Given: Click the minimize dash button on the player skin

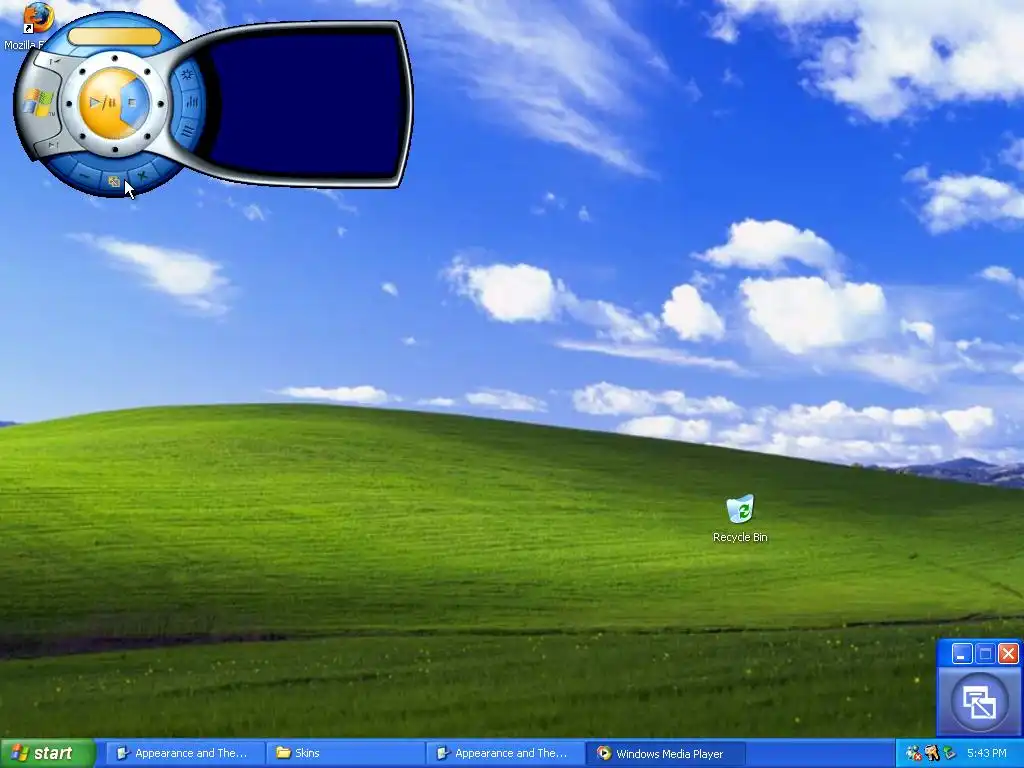Looking at the screenshot, I should pyautogui.click(x=84, y=174).
